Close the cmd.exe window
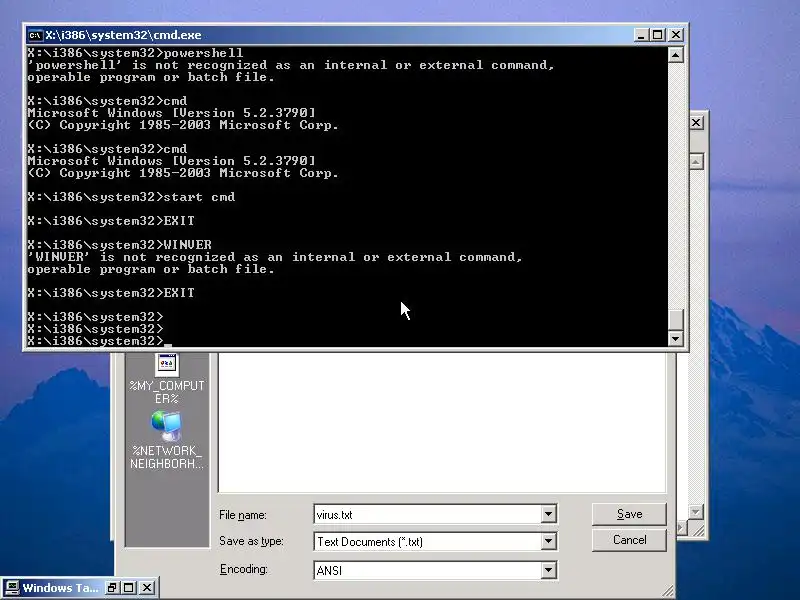Screen dimensions: 800x600 click(676, 35)
